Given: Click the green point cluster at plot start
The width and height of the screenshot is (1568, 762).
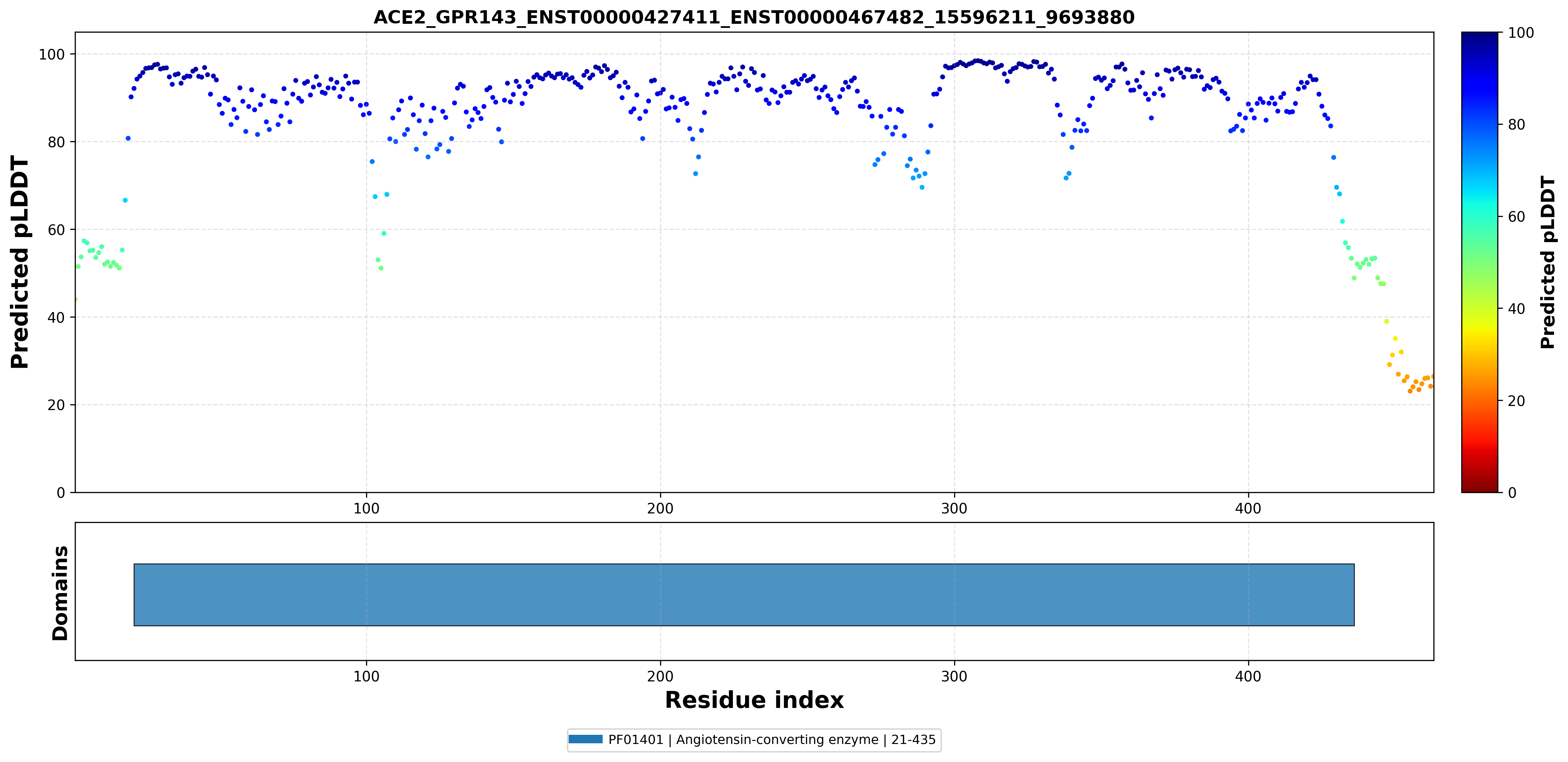Looking at the screenshot, I should (99, 255).
